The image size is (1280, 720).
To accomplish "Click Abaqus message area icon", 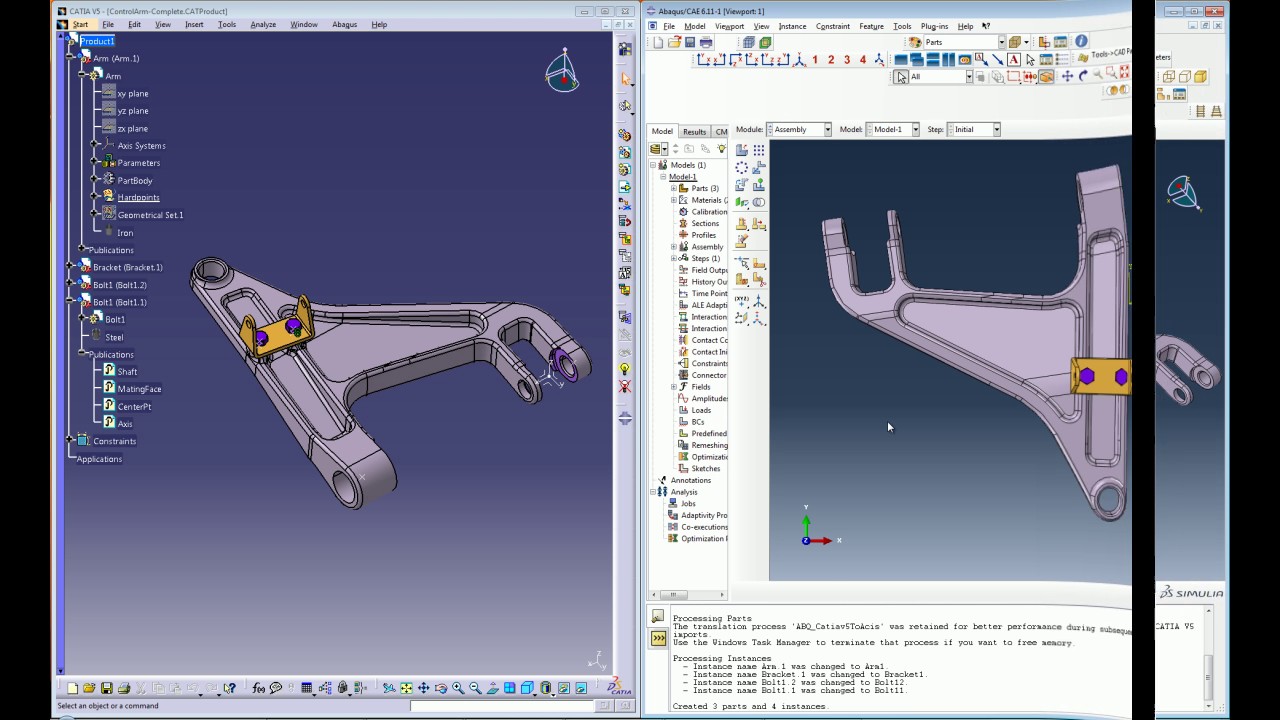I will (x=658, y=617).
